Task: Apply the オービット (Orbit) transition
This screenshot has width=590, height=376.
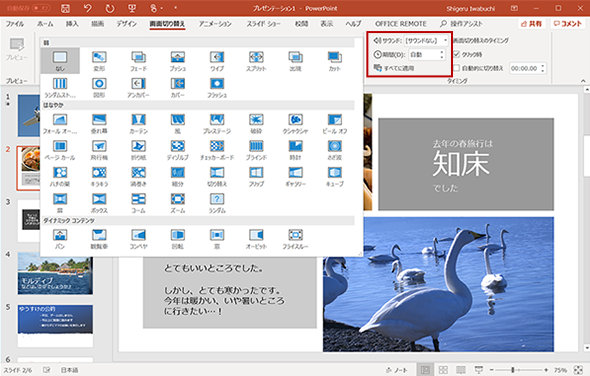Action: [256, 239]
